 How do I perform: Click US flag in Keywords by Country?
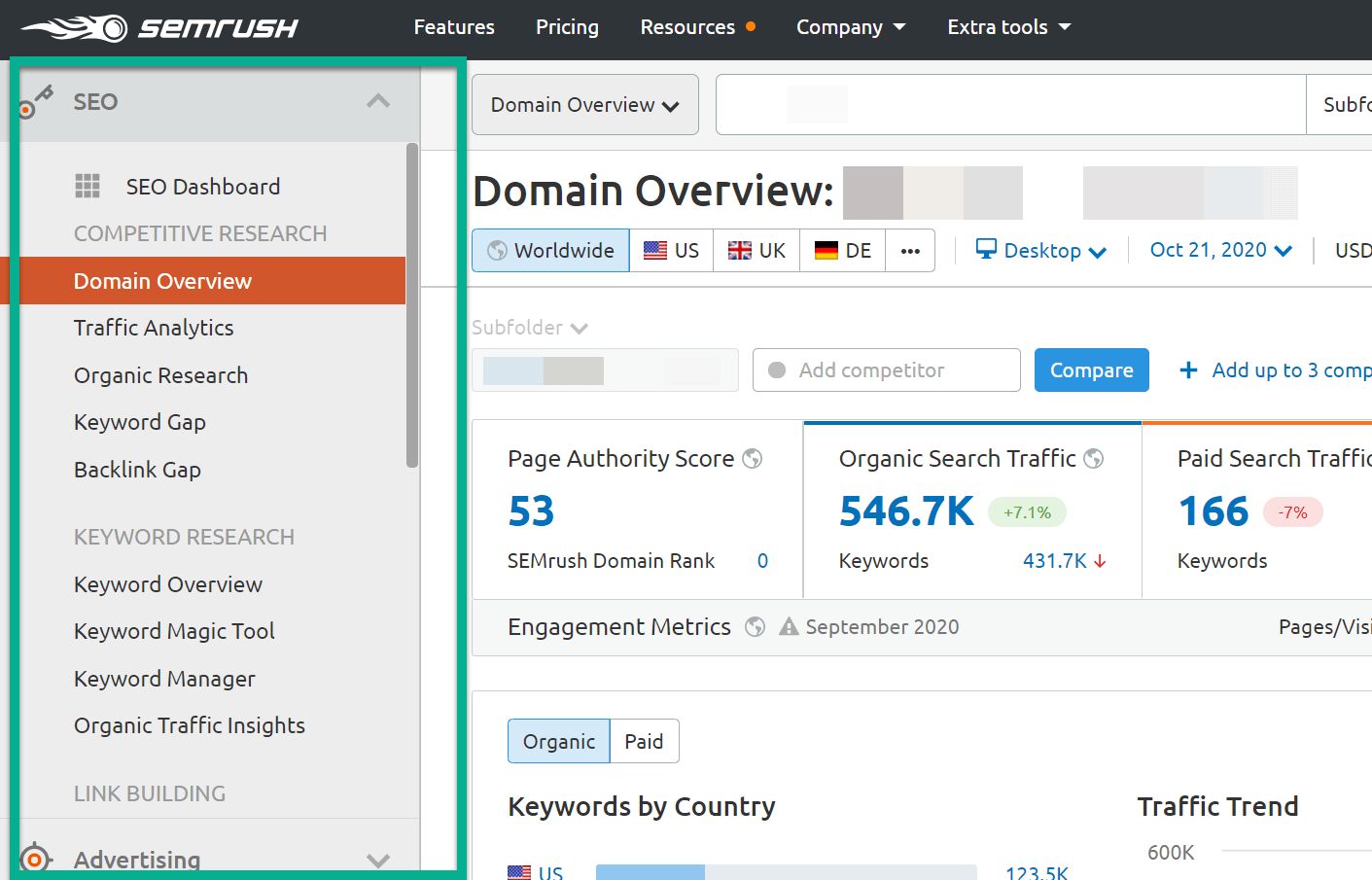[x=519, y=872]
